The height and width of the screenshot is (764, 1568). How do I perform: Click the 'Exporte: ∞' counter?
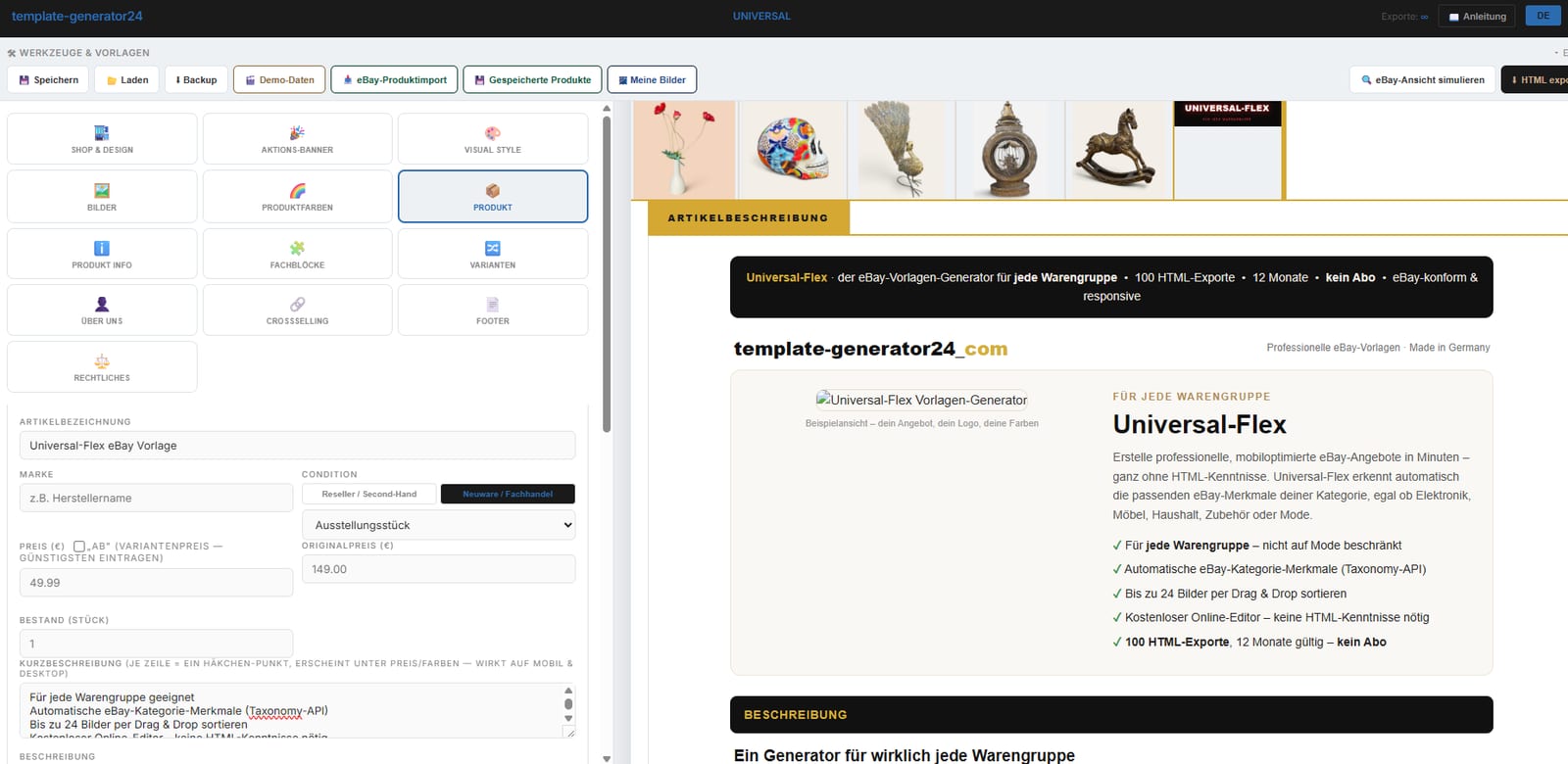pyautogui.click(x=1404, y=17)
